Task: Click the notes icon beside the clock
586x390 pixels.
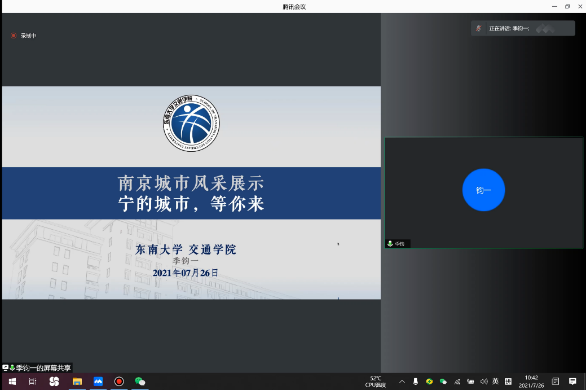Action: pyautogui.click(x=556, y=381)
